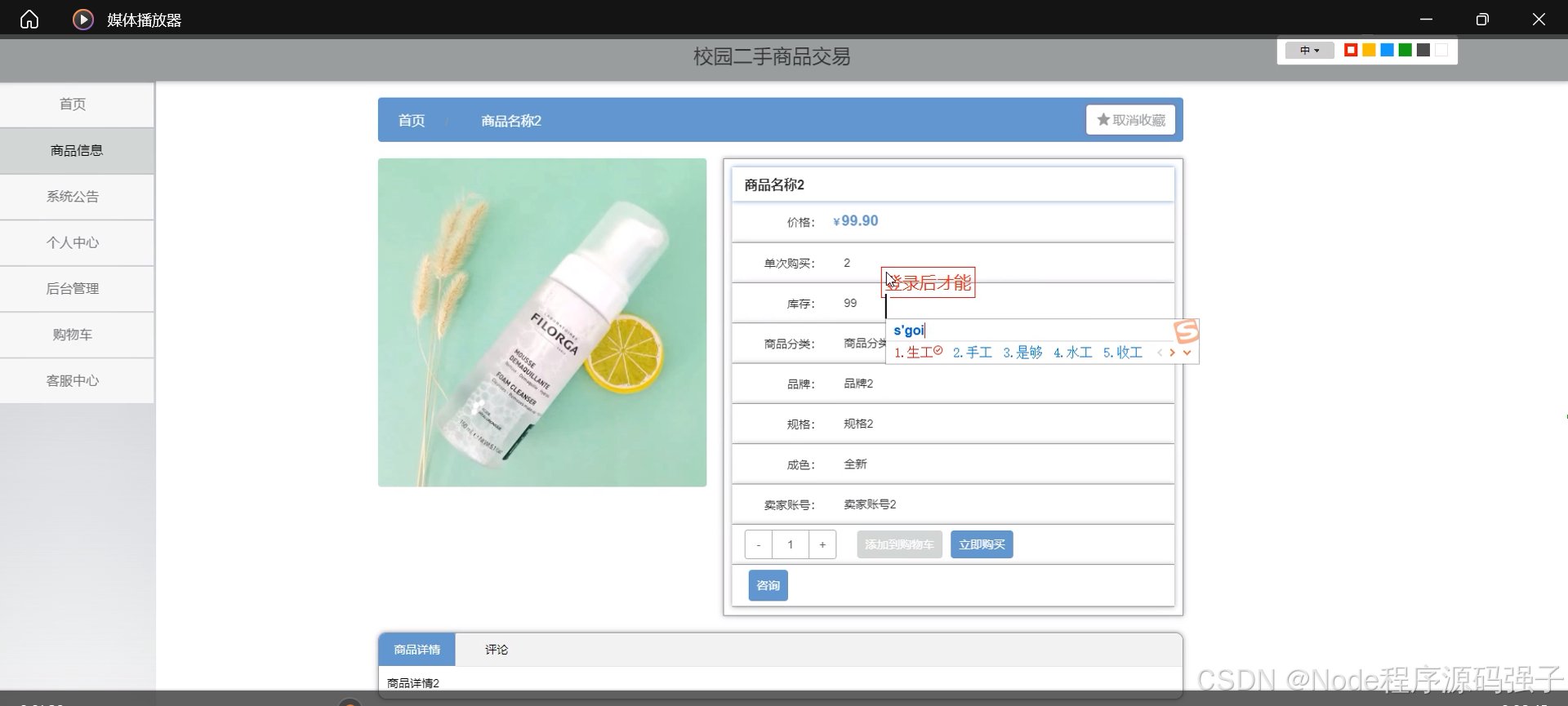Image resolution: width=1568 pixels, height=706 pixels.
Task: Choose IME candidate 5.收工
Action: [1122, 353]
